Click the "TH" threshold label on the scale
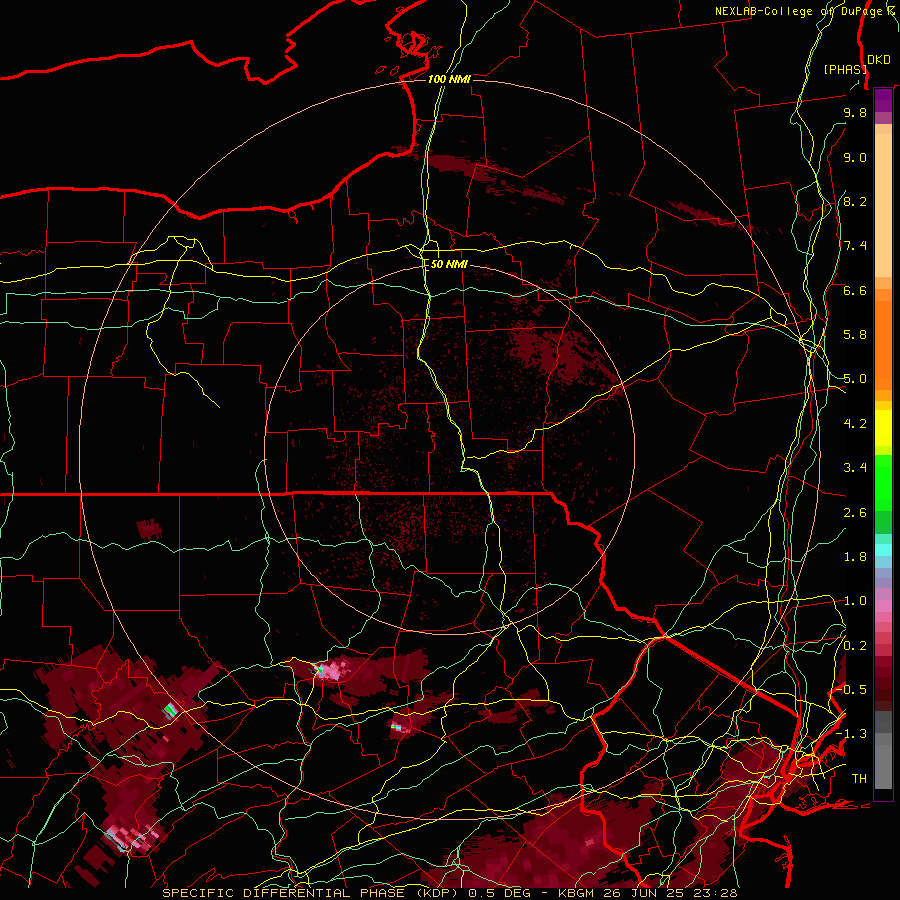The image size is (900, 900). coord(859,779)
